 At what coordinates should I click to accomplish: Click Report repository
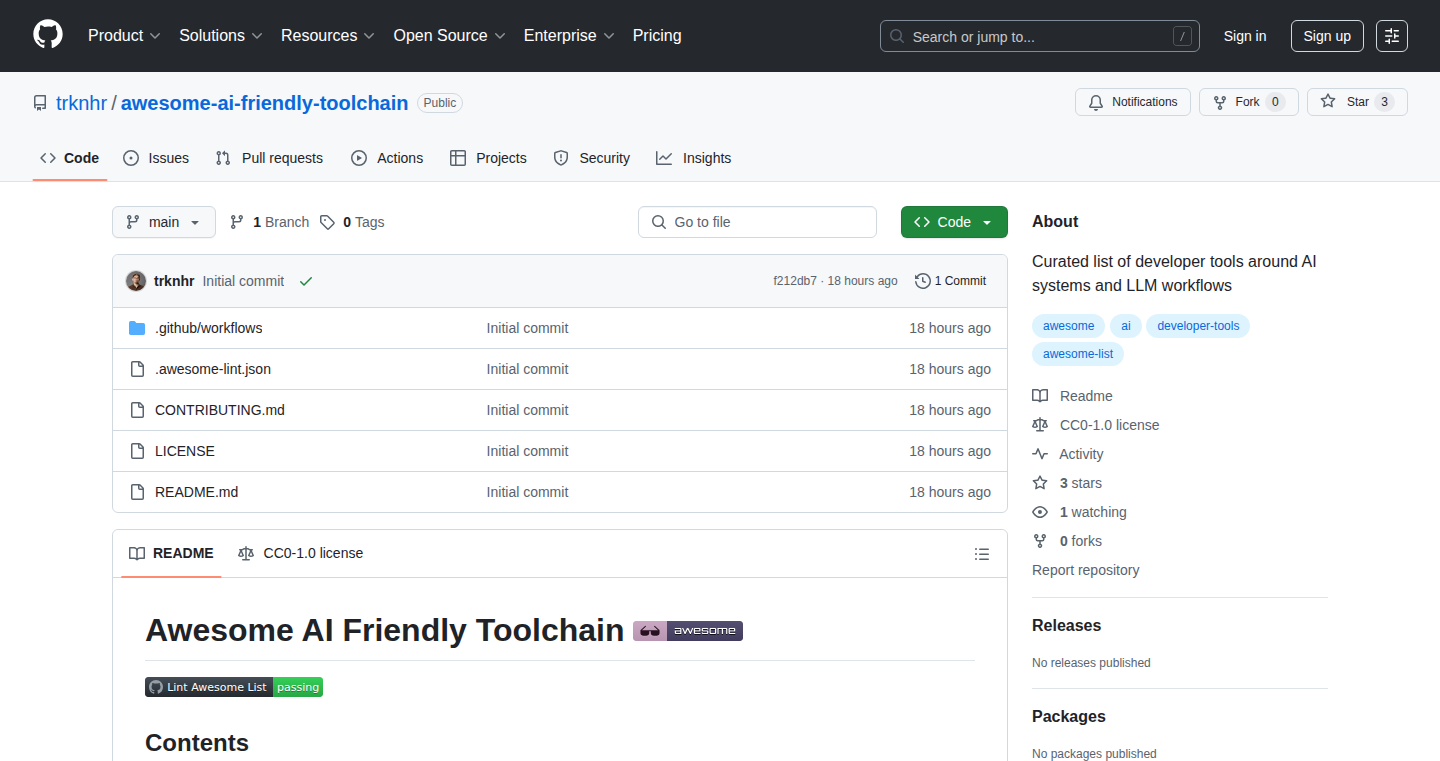1086,570
